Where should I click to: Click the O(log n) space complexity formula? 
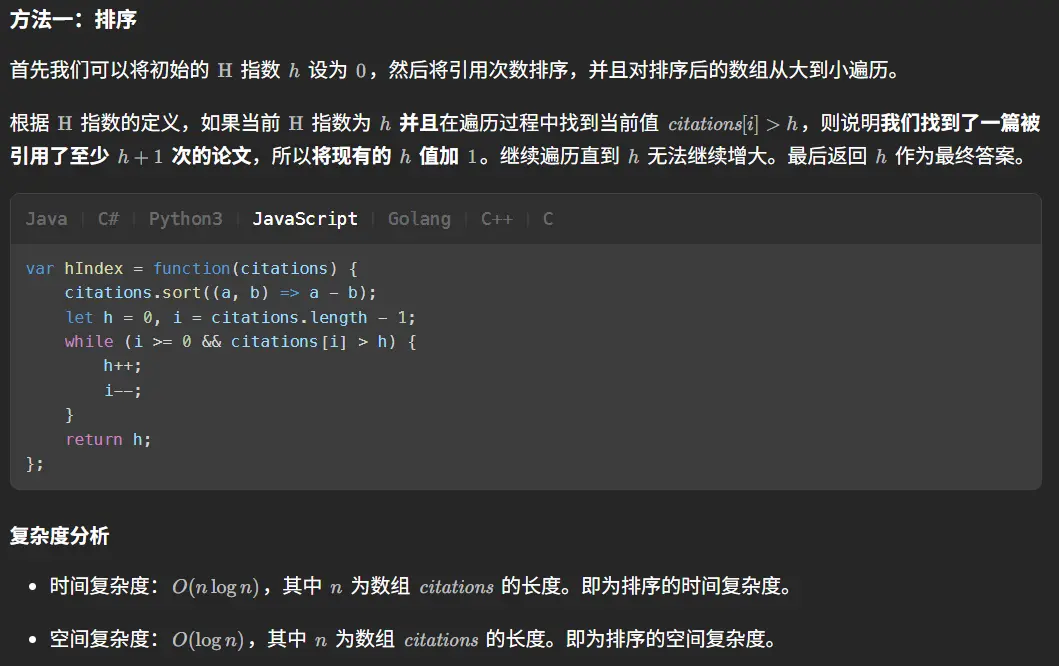[x=208, y=639]
